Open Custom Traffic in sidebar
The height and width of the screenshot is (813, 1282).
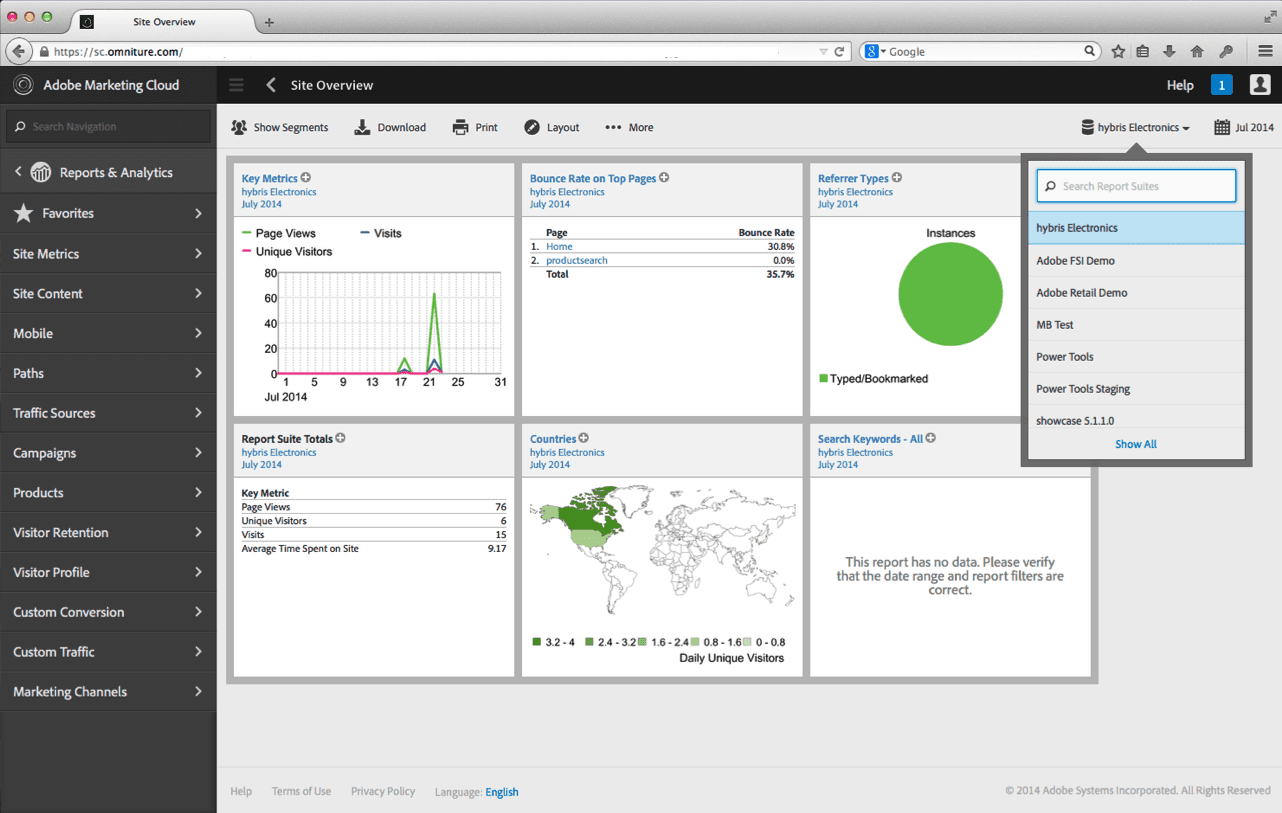[108, 652]
